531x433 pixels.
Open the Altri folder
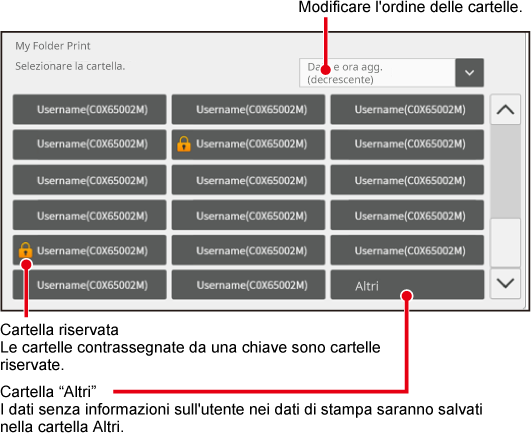(407, 285)
